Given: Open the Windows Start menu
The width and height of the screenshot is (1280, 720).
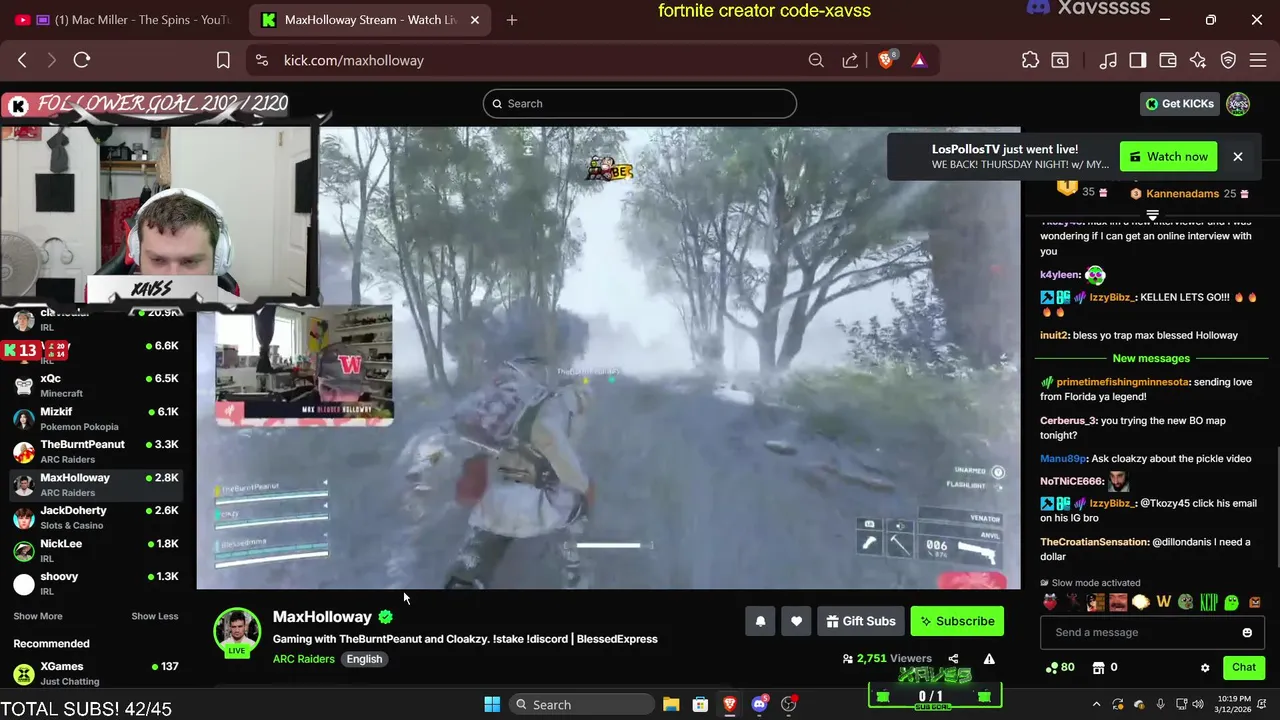Looking at the screenshot, I should point(492,704).
